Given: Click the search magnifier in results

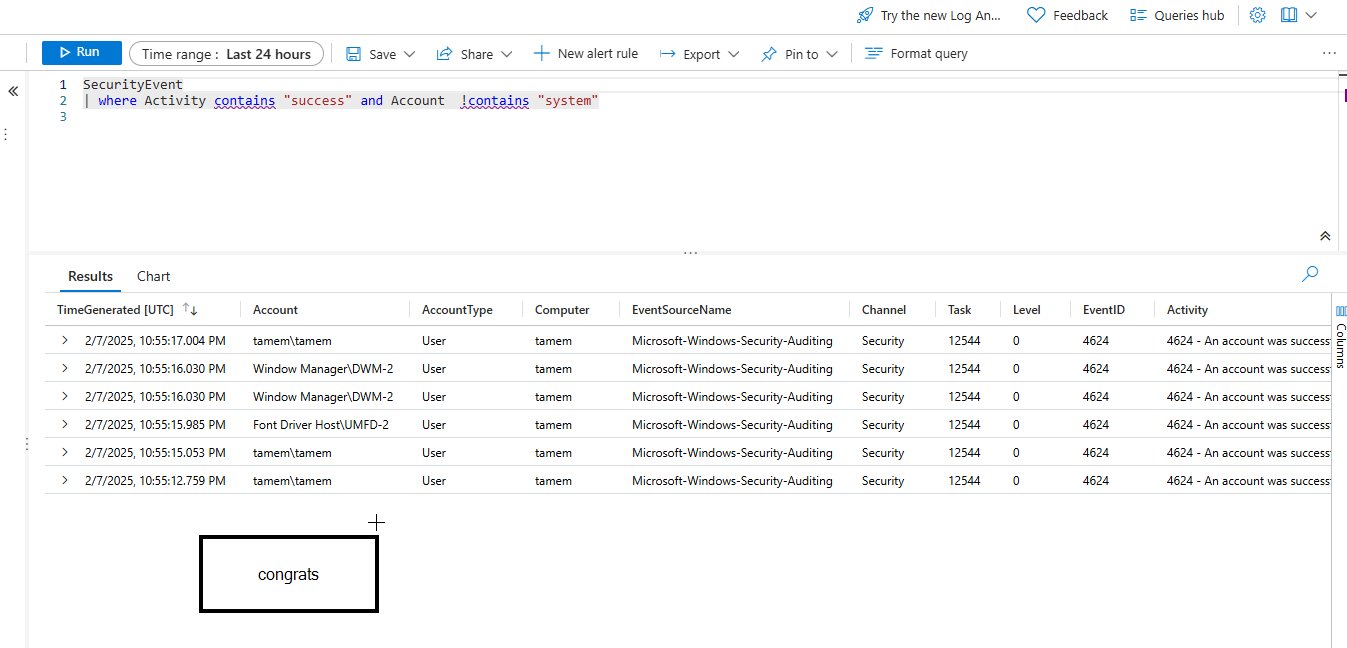Looking at the screenshot, I should (x=1309, y=273).
